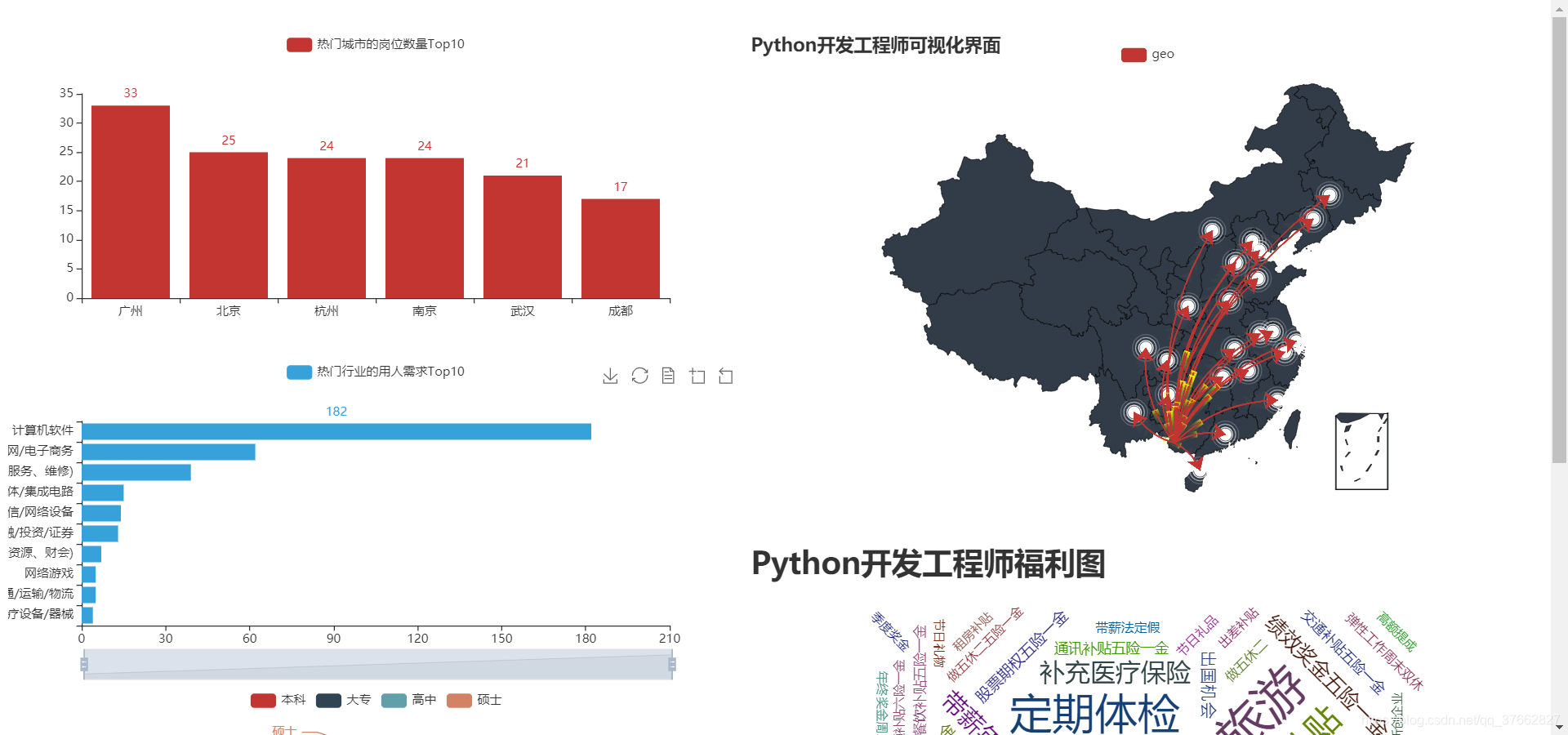
Task: Toggle the 热门行业的用人需求Top10 legend
Action: pos(376,372)
